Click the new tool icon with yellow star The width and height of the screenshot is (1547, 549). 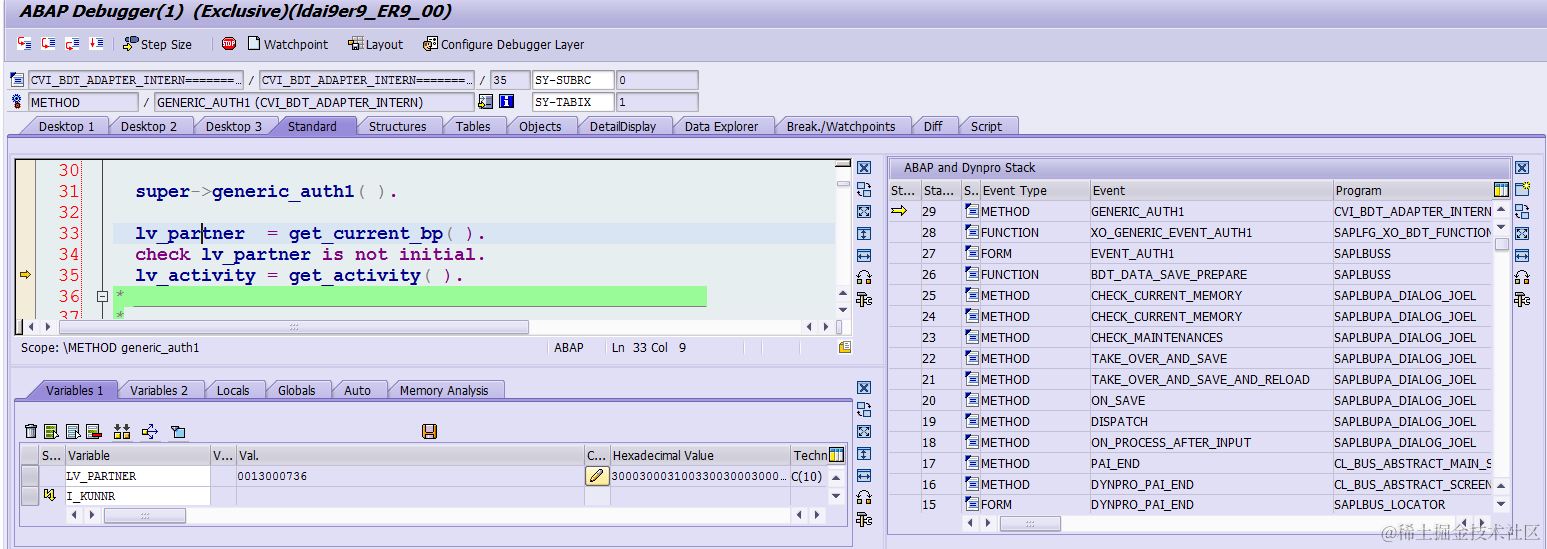(1522, 190)
